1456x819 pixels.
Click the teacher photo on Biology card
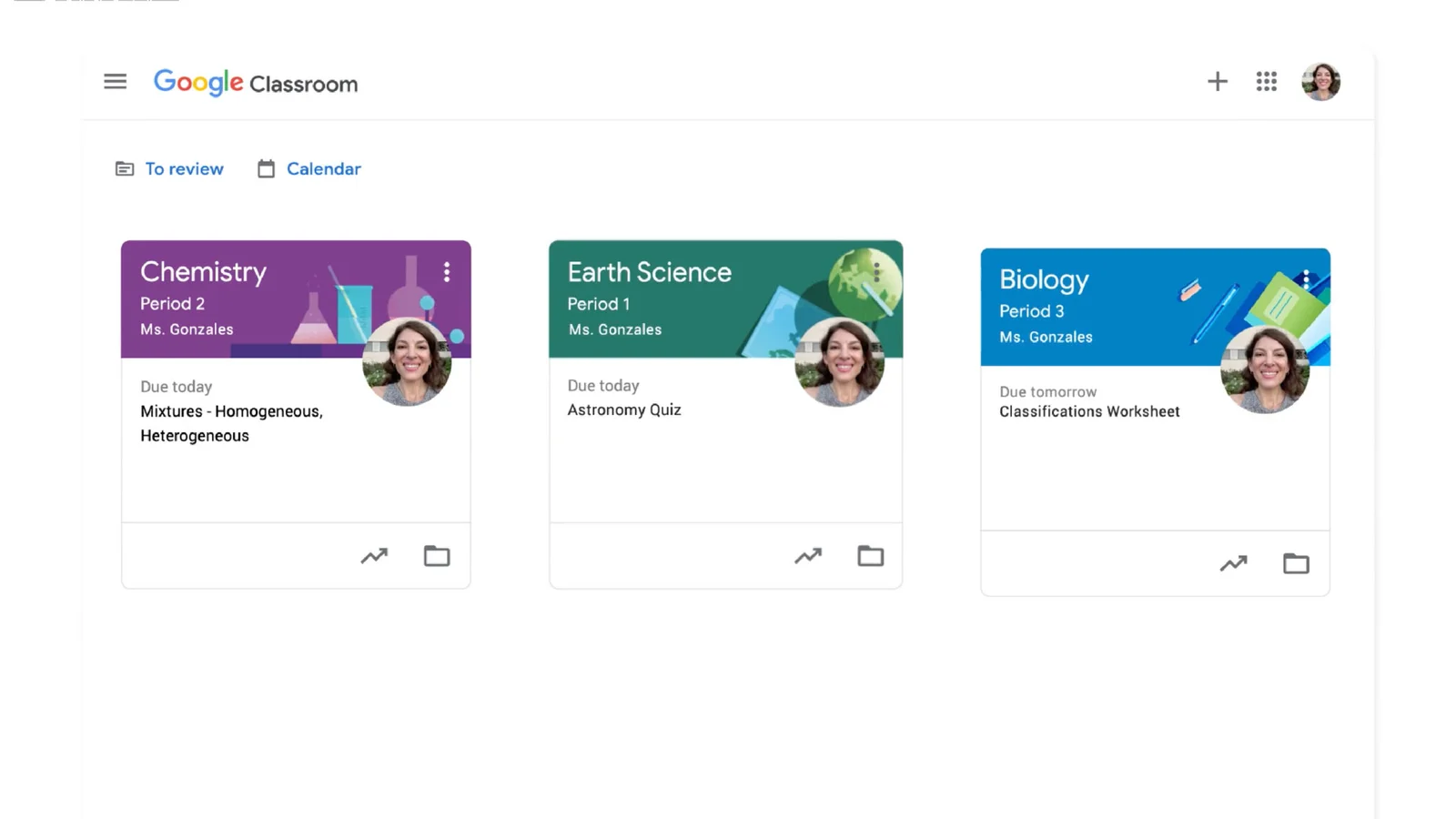tap(1264, 370)
